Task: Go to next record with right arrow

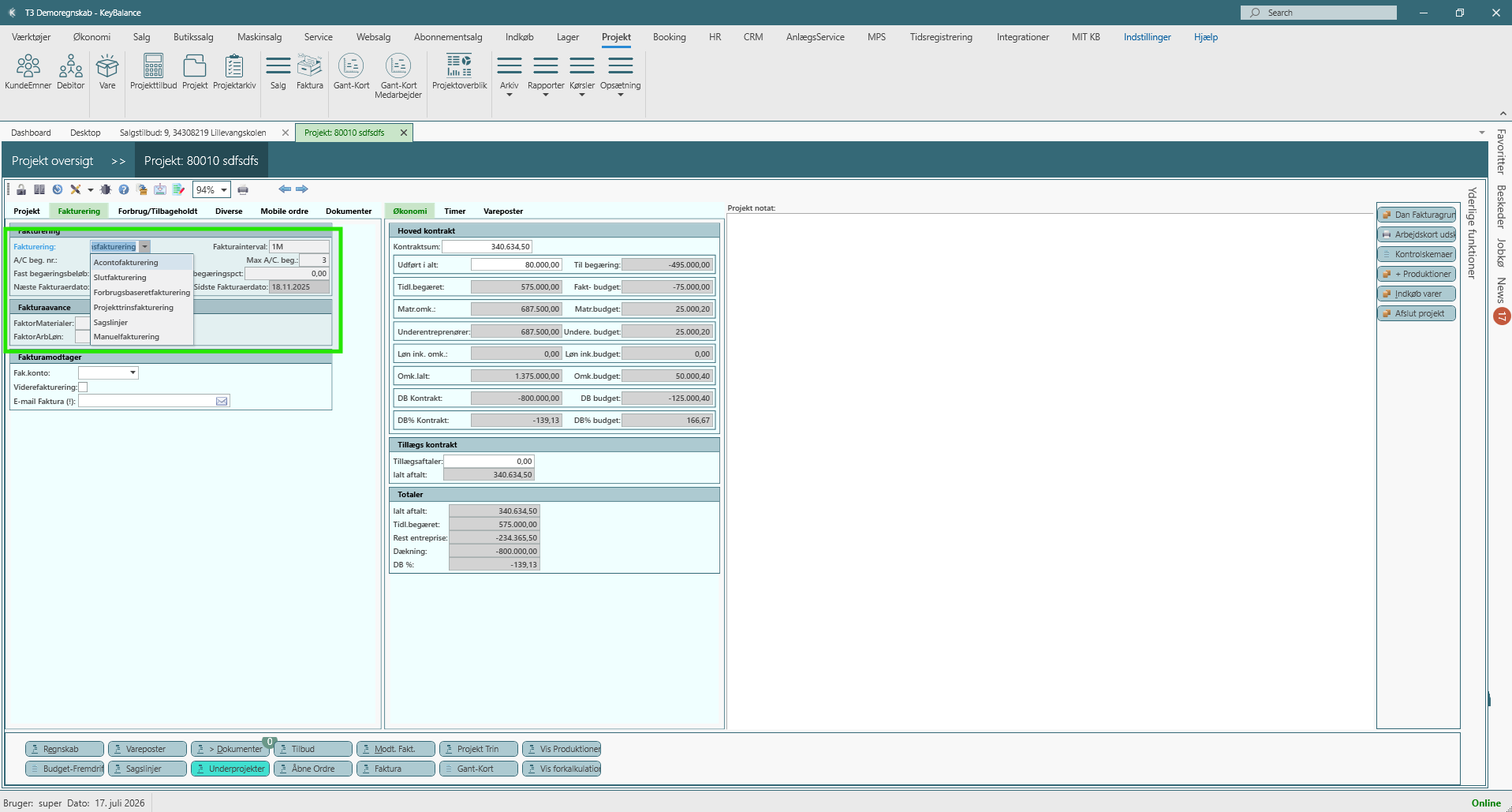Action: click(x=302, y=189)
